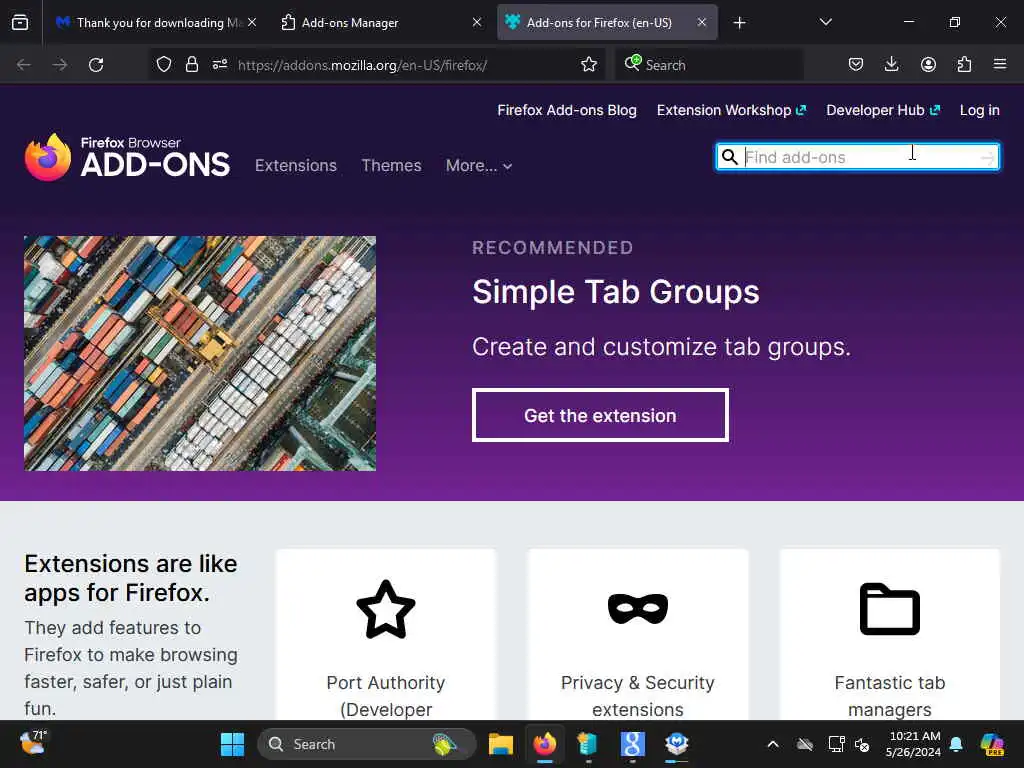Open clock showing 10:21 AM
The image size is (1024, 768).
914,744
